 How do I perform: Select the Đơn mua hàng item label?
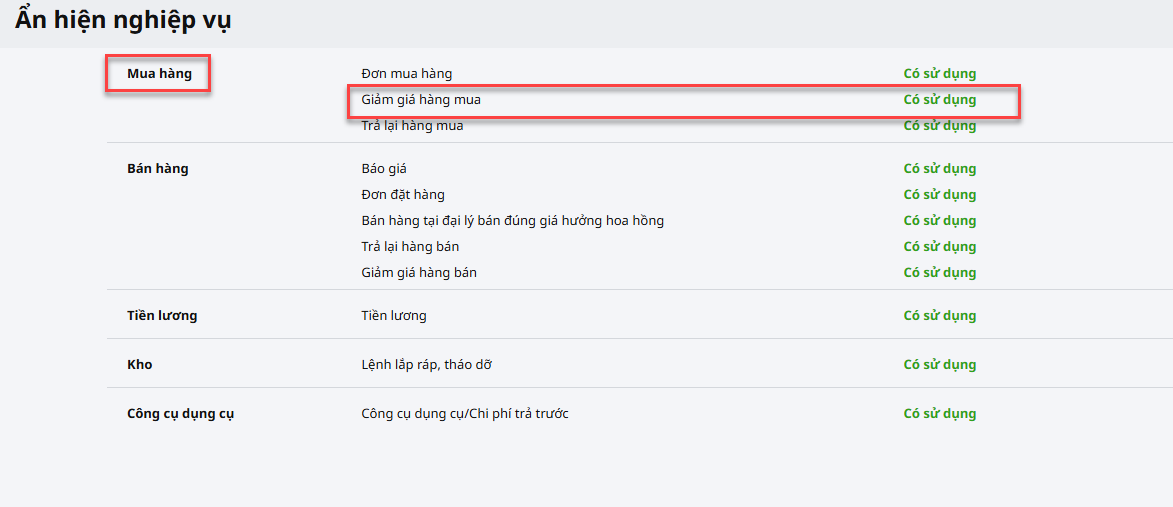406,74
